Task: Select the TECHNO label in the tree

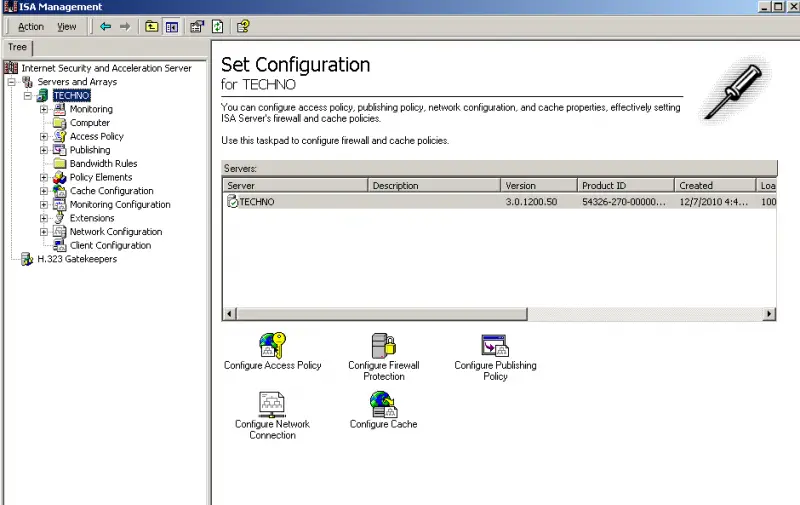Action: pos(71,95)
